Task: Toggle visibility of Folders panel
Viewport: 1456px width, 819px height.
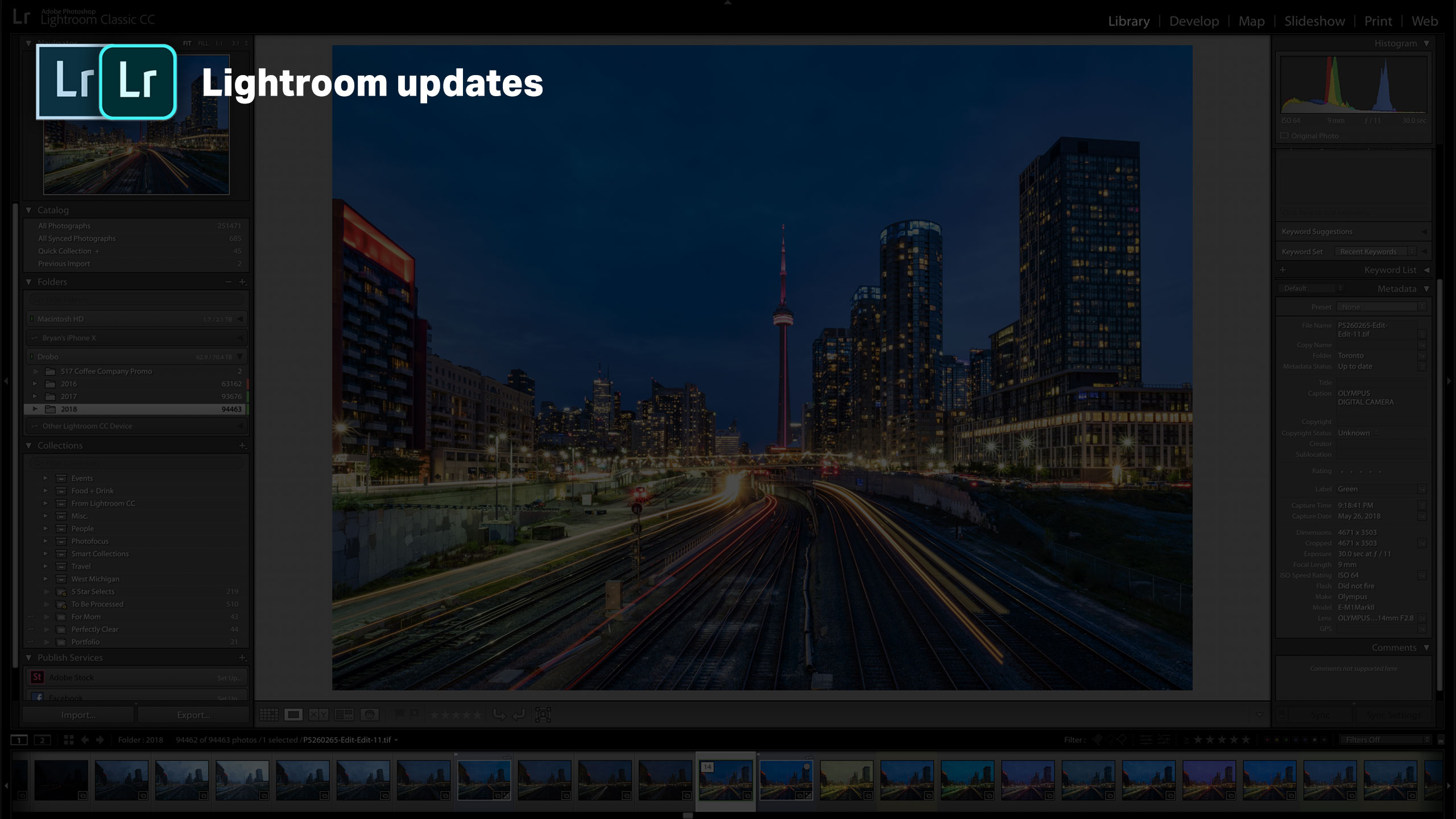Action: point(28,281)
